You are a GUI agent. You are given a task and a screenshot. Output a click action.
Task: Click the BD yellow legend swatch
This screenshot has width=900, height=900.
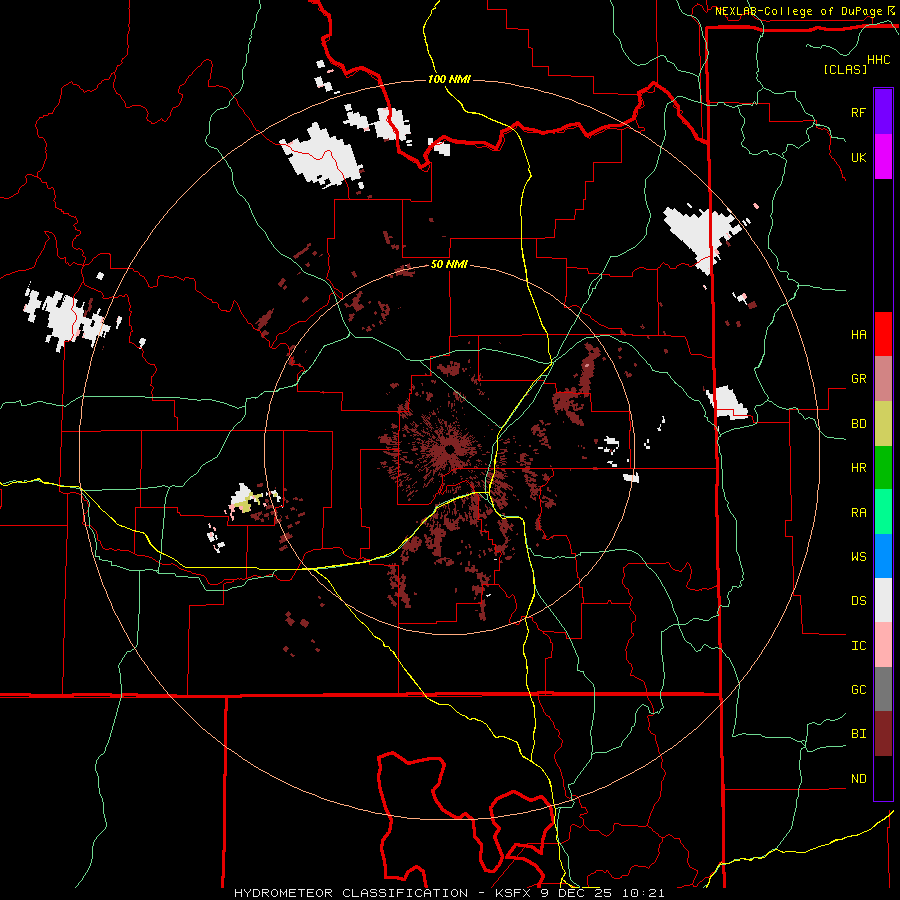[883, 424]
